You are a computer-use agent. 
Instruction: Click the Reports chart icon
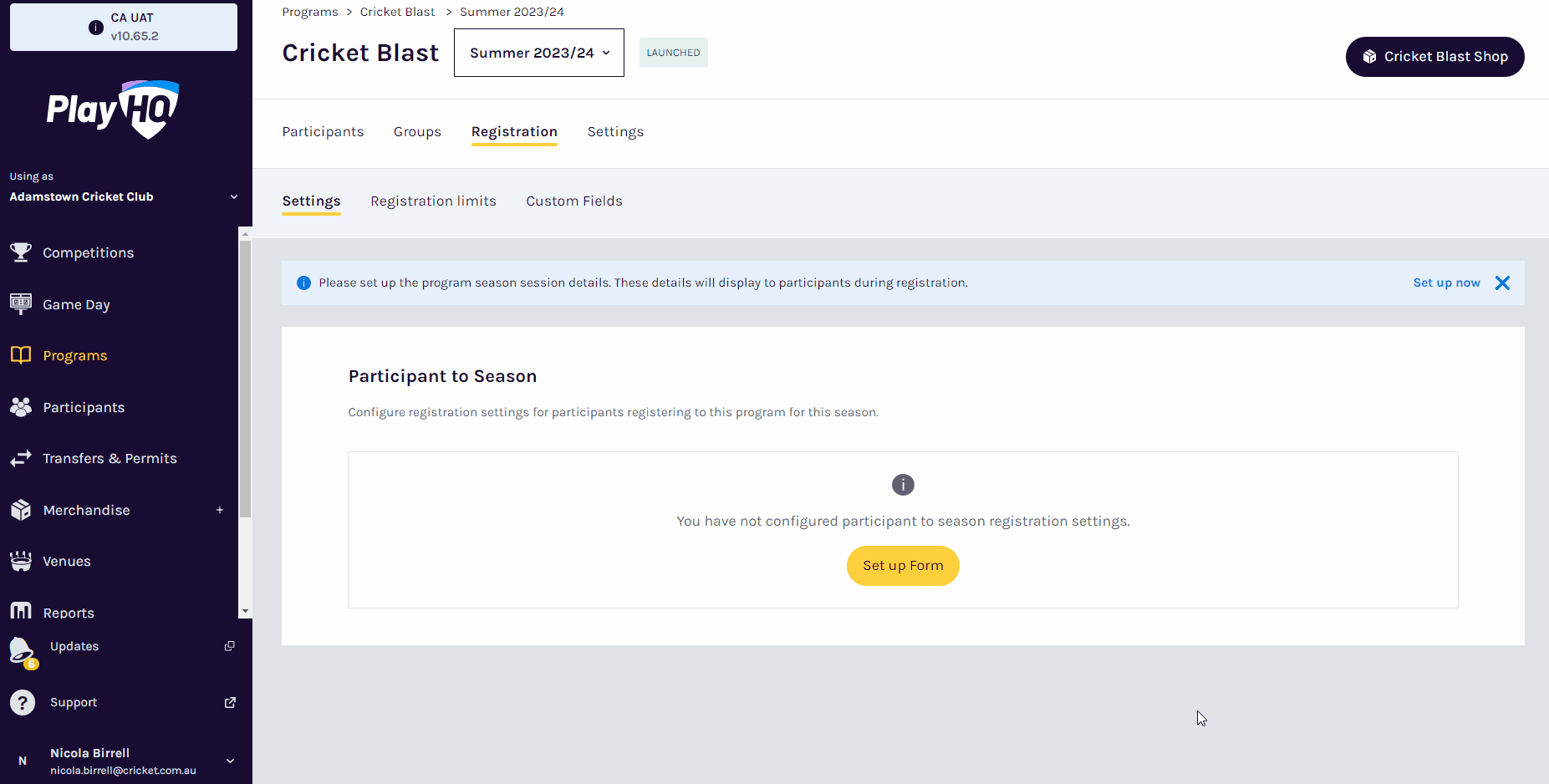21,611
